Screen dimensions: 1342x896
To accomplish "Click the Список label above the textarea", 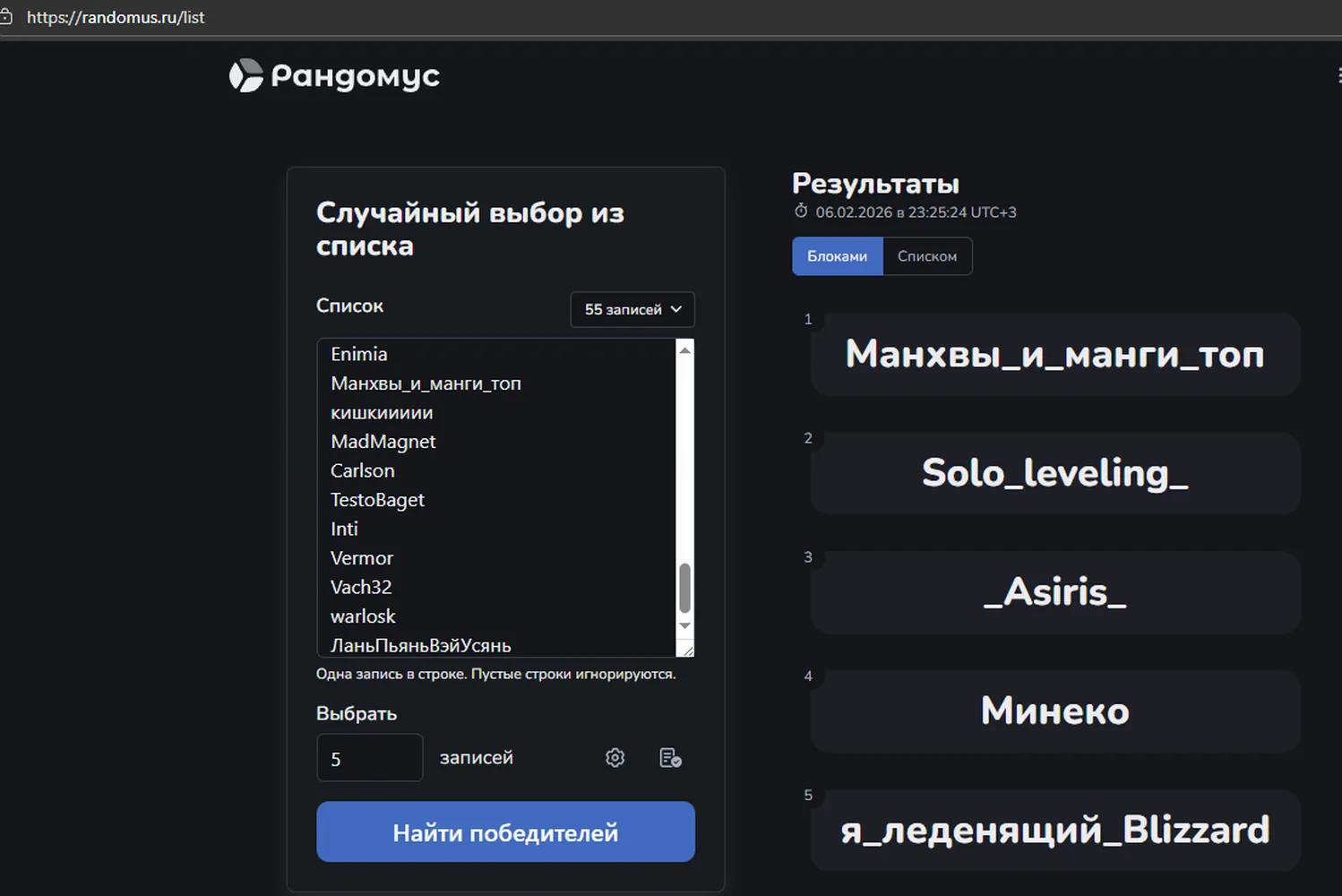I will 349,306.
